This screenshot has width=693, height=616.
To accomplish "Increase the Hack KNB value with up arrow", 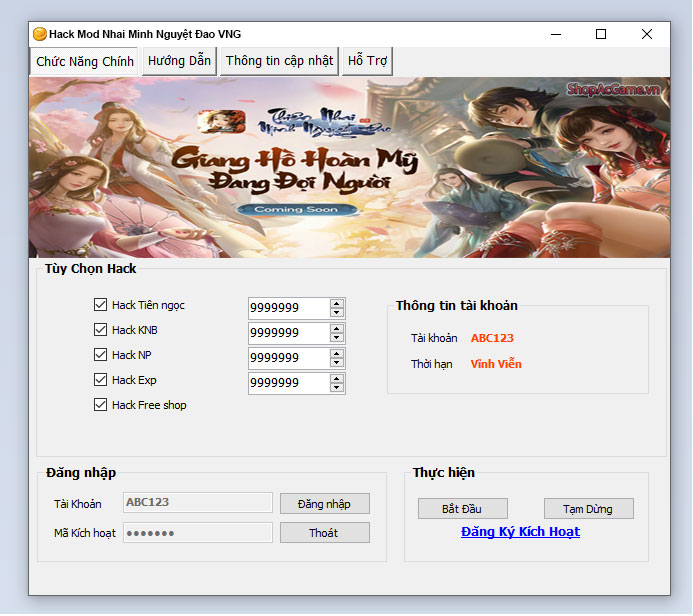I will coord(337,328).
